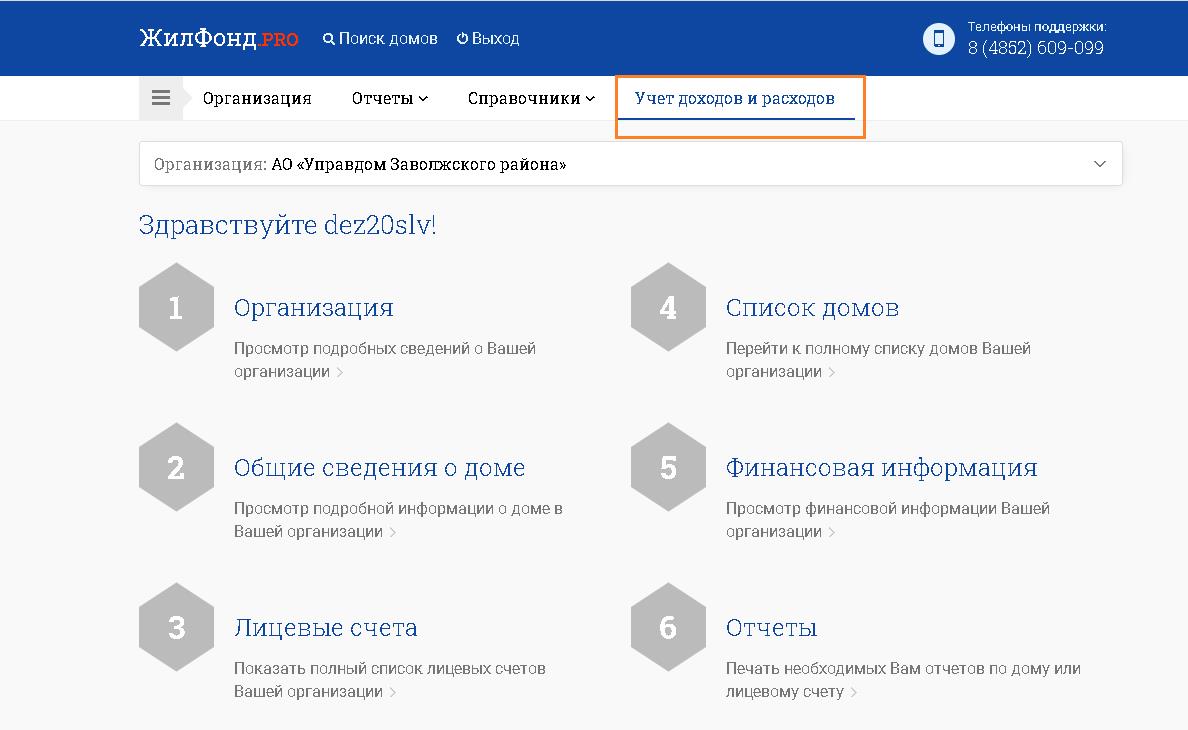
Task: Open Финансовая информация heading link
Action: (881, 468)
